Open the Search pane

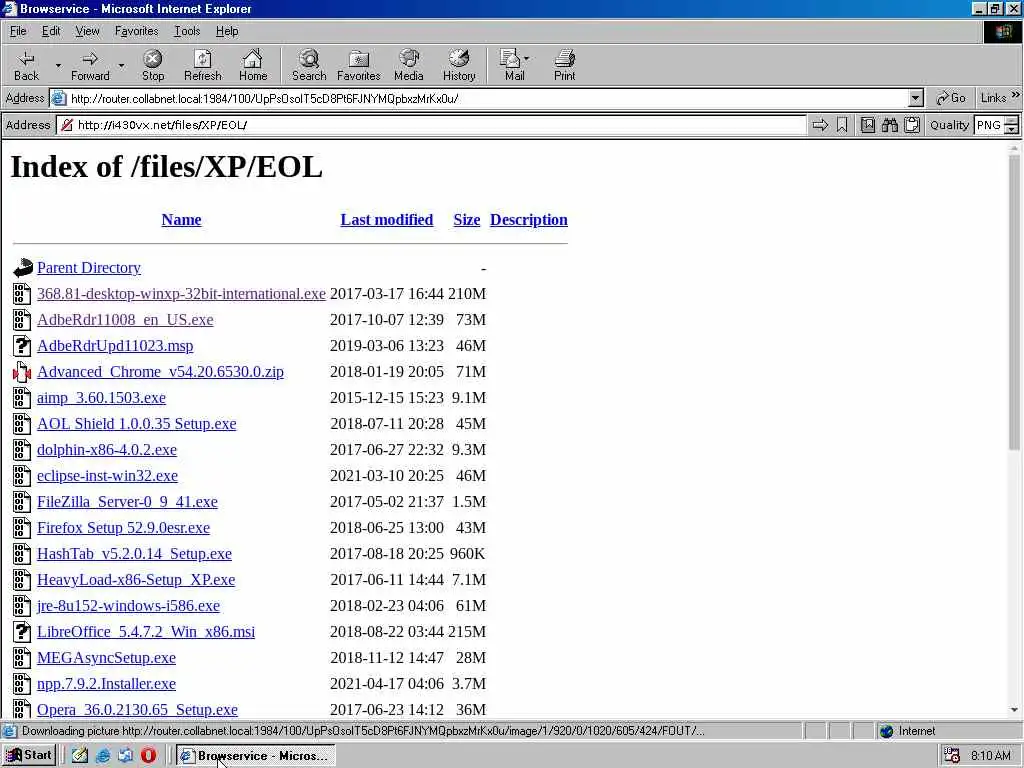(309, 65)
